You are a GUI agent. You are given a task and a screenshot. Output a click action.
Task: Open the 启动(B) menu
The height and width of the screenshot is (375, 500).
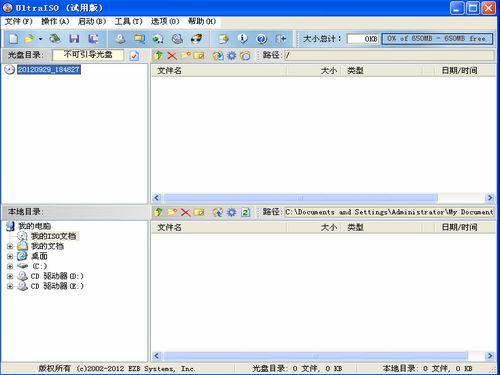[92, 21]
